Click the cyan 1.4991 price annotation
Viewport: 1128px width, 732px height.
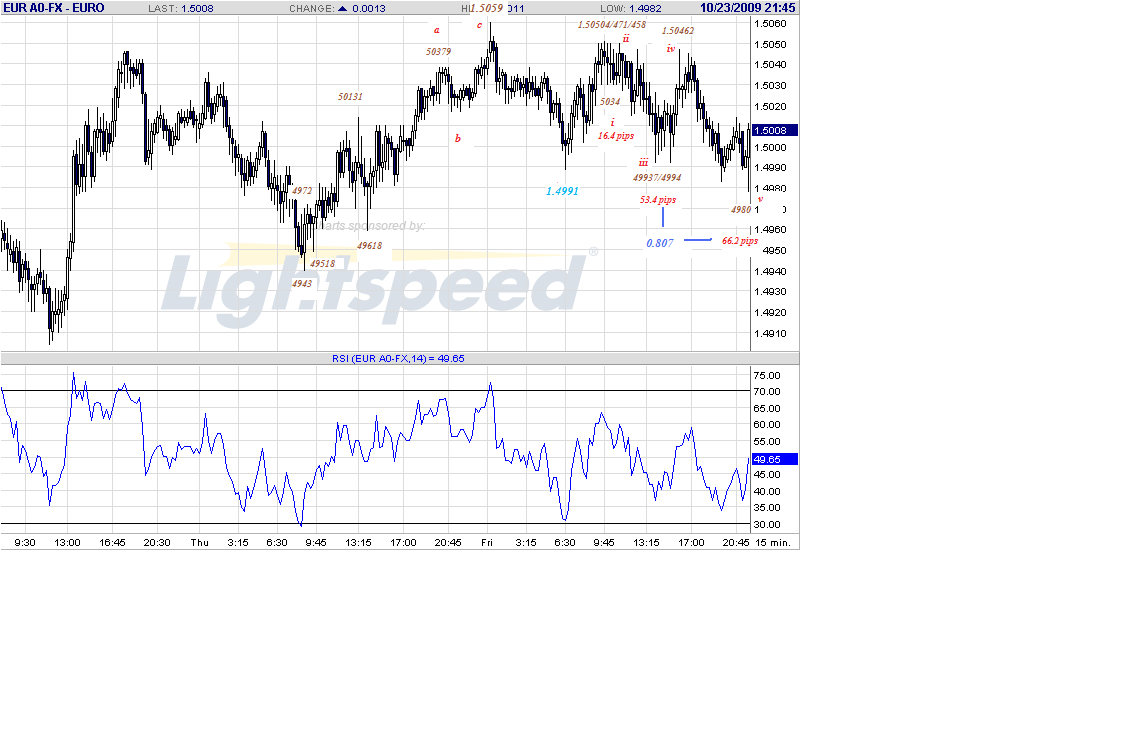pyautogui.click(x=562, y=191)
